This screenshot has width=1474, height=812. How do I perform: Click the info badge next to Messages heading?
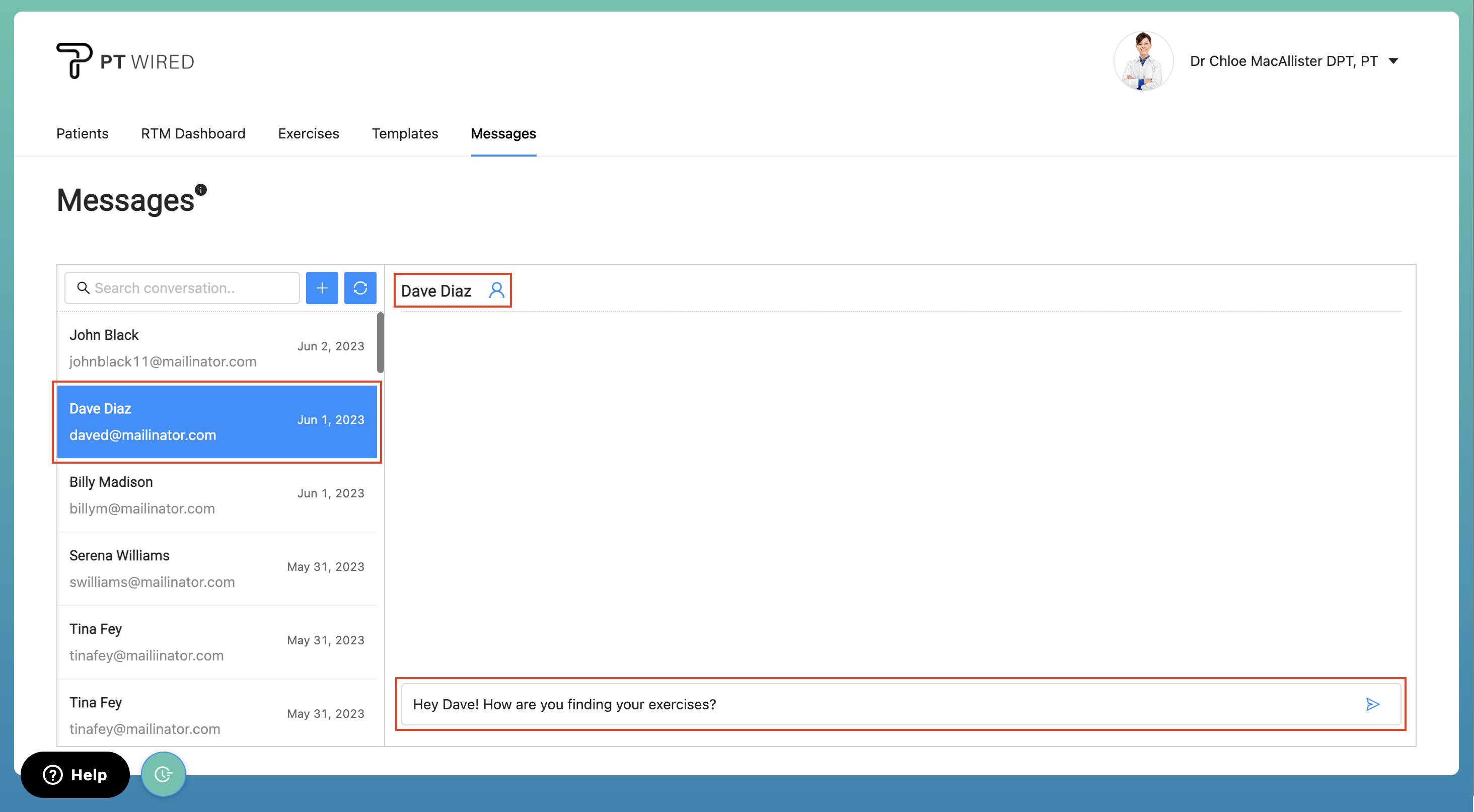[x=200, y=189]
